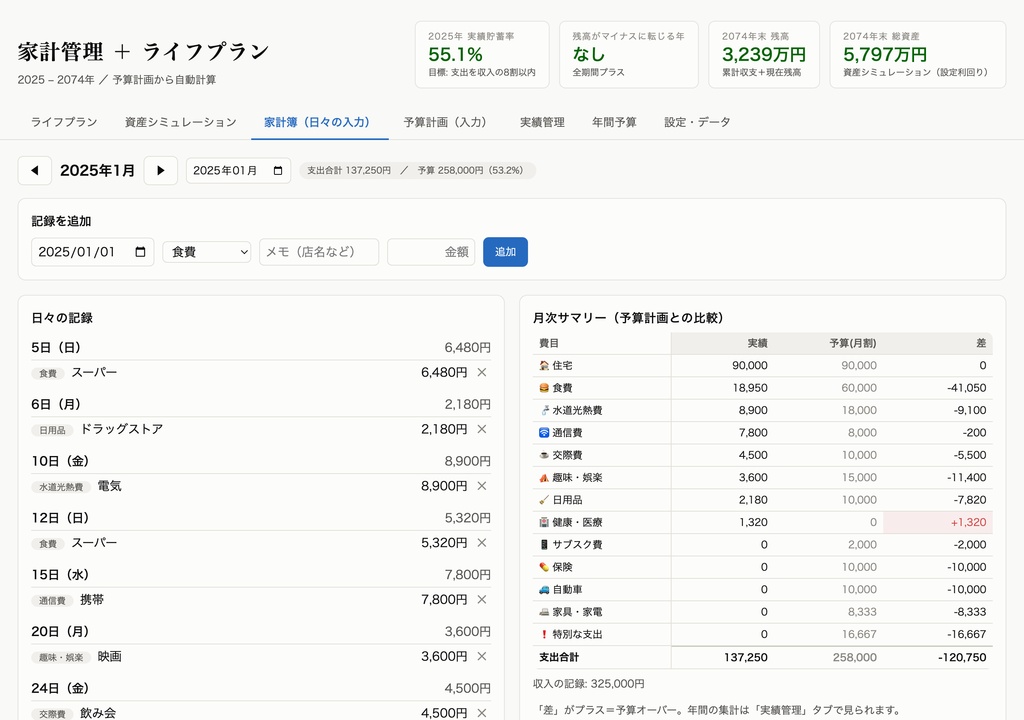Click the 食費 burger icon
The height and width of the screenshot is (720, 1024).
pos(544,388)
